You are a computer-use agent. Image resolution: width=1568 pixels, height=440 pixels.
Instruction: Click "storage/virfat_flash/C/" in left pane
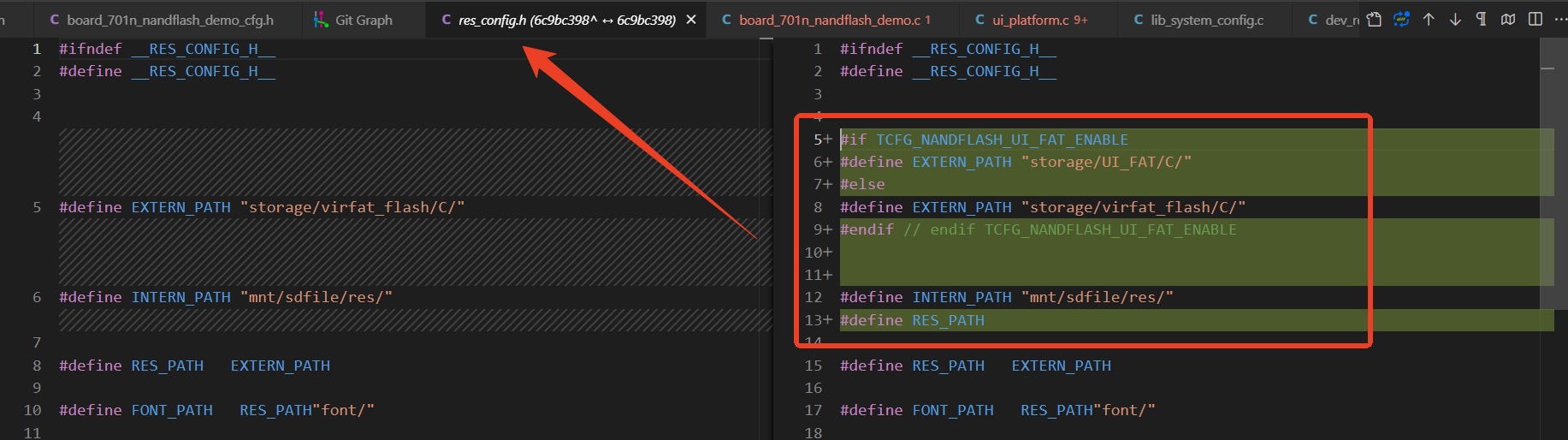(x=352, y=207)
